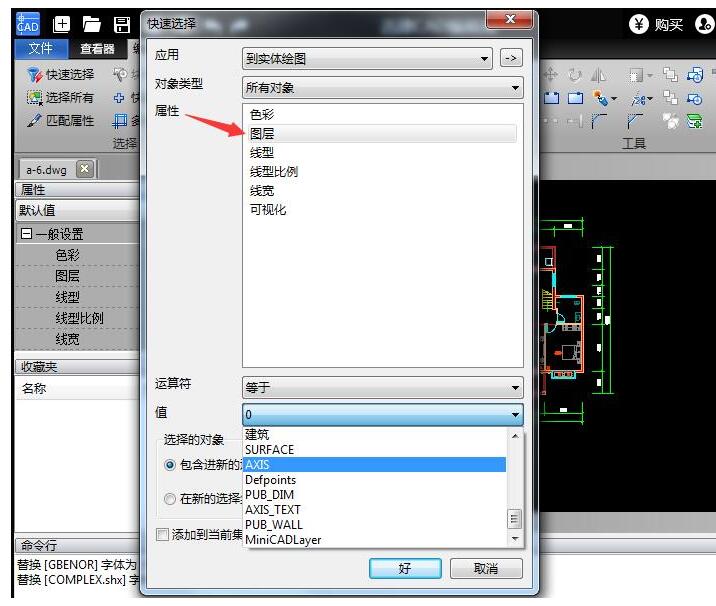This screenshot has height=606, width=716.
Task: Open the 运算符 dropdown showing 等于
Action: pos(383,388)
